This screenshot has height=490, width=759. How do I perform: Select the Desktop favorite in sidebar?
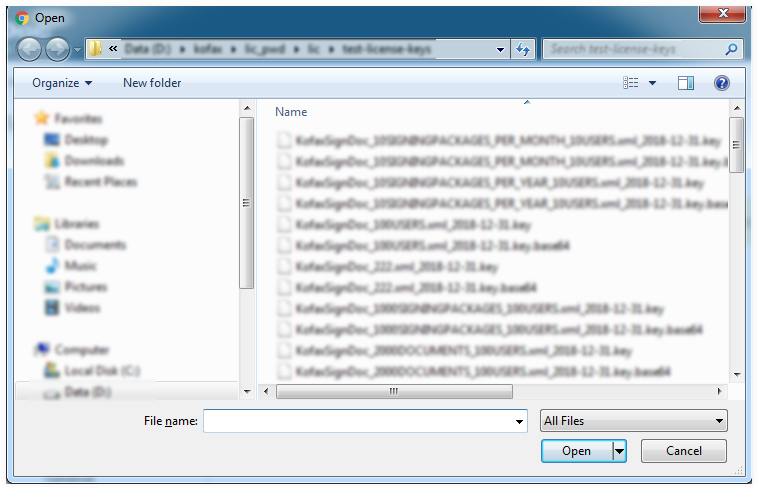[85, 140]
